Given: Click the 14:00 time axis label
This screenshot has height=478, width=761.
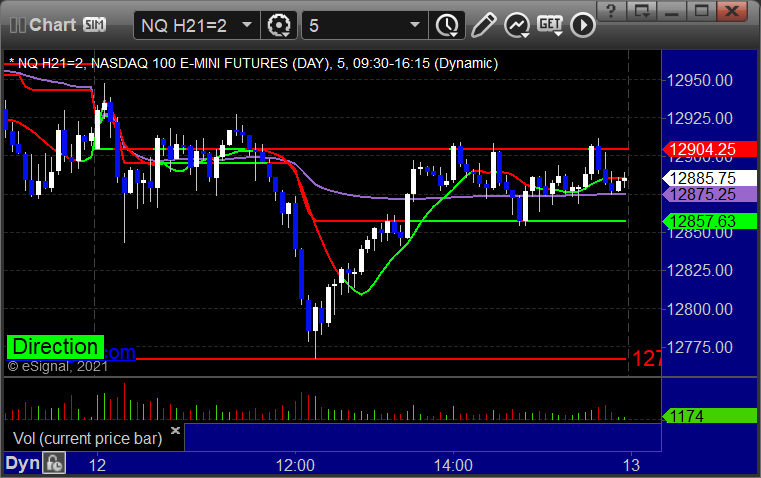Looking at the screenshot, I should tap(453, 466).
